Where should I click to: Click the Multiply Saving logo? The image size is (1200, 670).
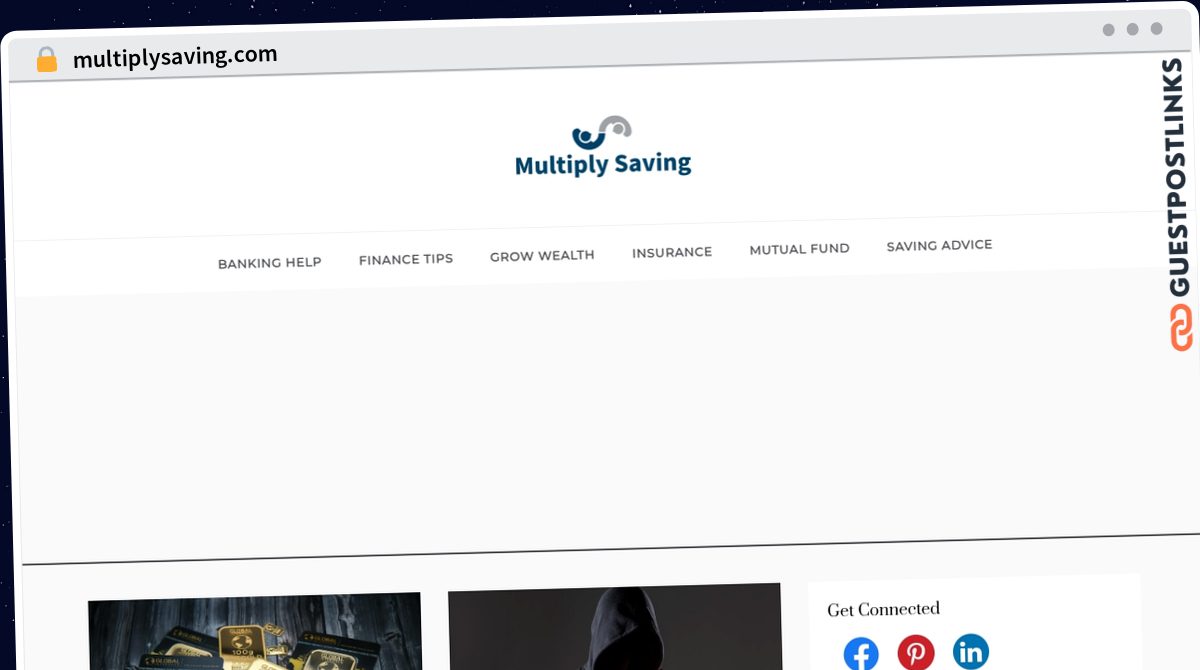(603, 147)
